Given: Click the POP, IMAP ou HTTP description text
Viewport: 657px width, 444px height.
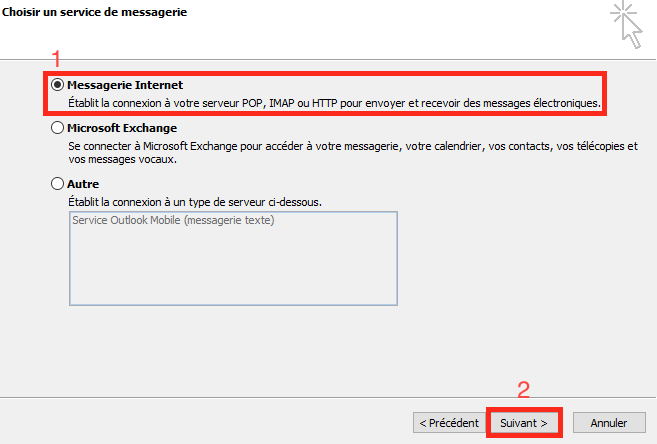Looking at the screenshot, I should tap(334, 103).
